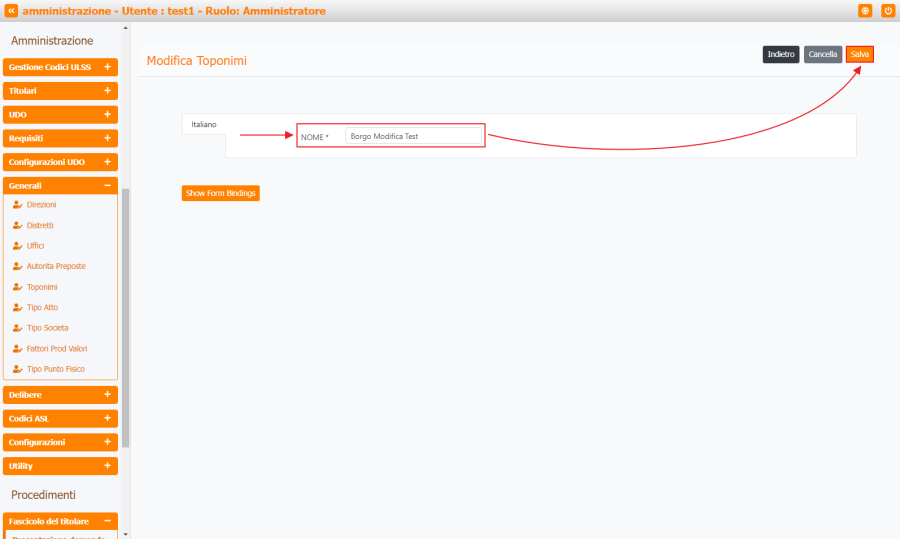
Task: Click the user icon beside Direzioni
Action: coord(17,204)
